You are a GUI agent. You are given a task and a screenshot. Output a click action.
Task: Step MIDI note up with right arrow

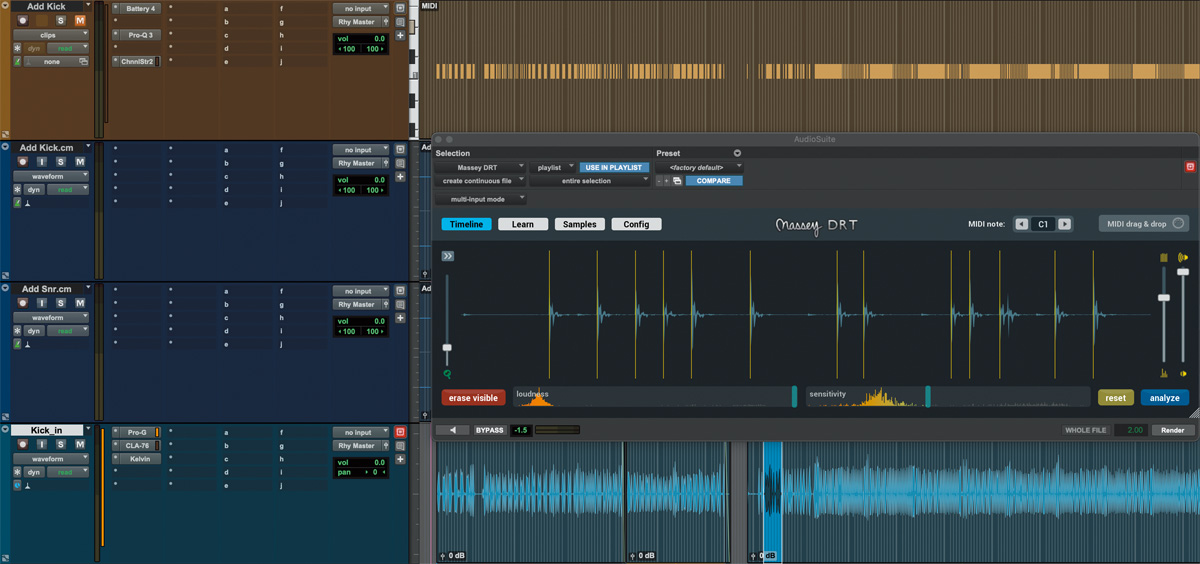point(1064,224)
